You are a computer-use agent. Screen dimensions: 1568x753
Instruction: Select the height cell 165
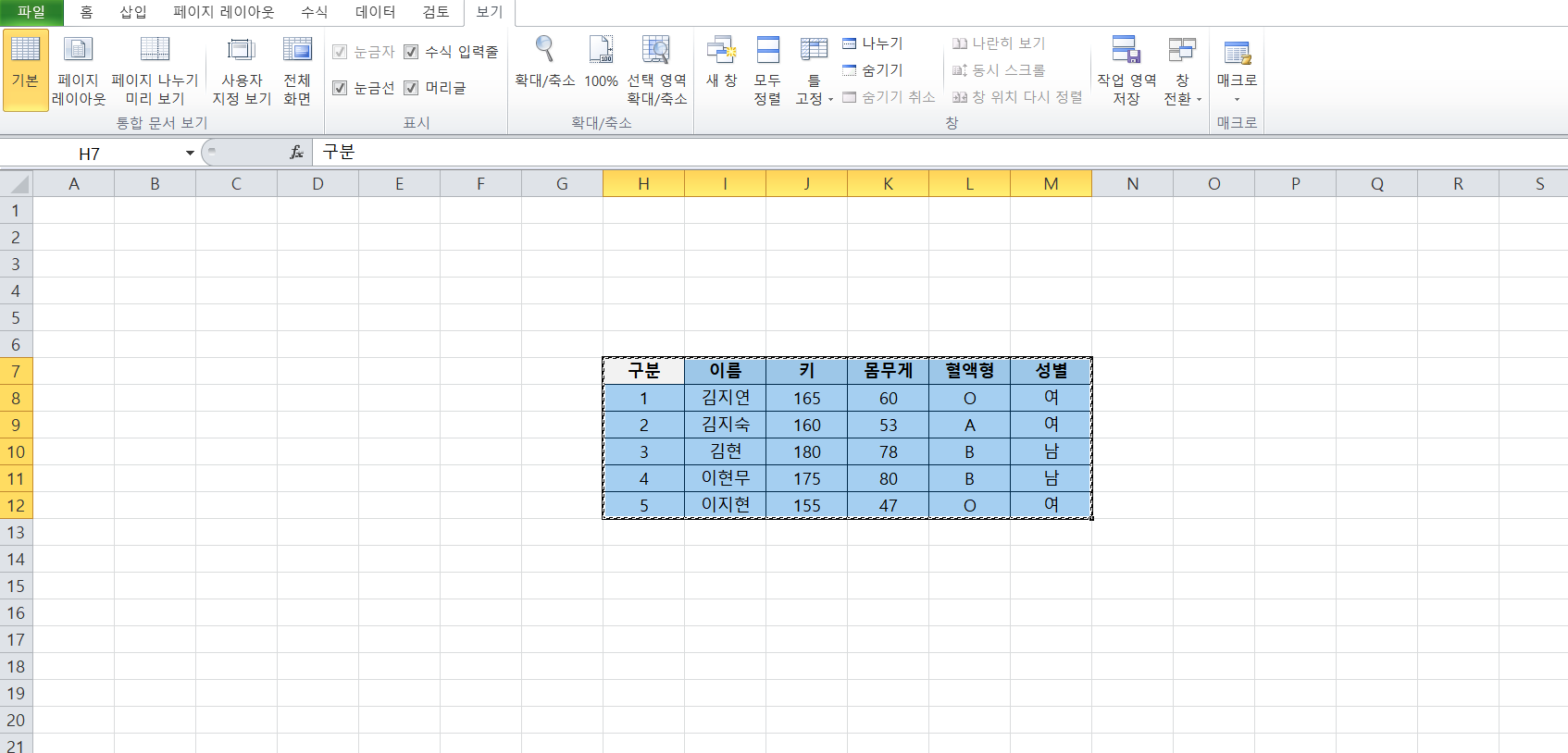[806, 398]
